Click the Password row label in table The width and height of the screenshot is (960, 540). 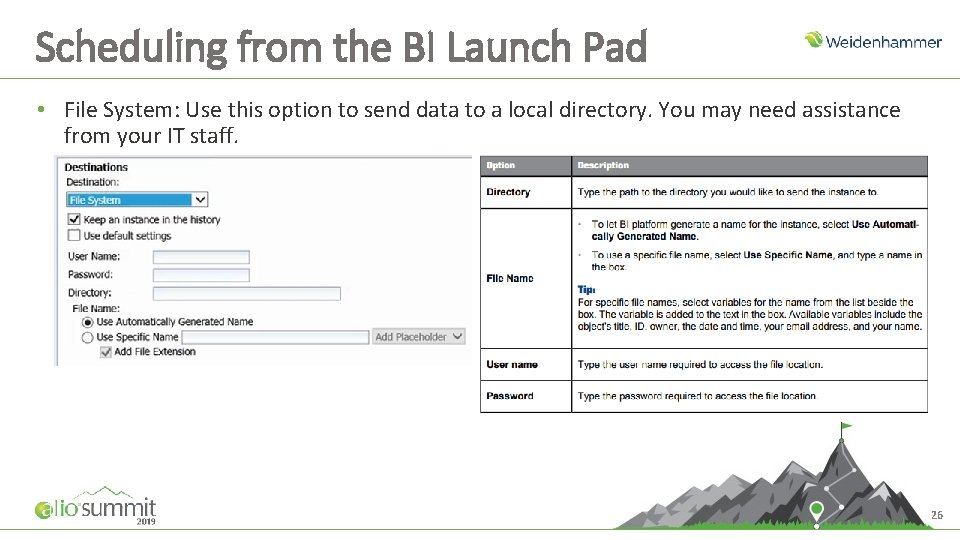tap(510, 396)
